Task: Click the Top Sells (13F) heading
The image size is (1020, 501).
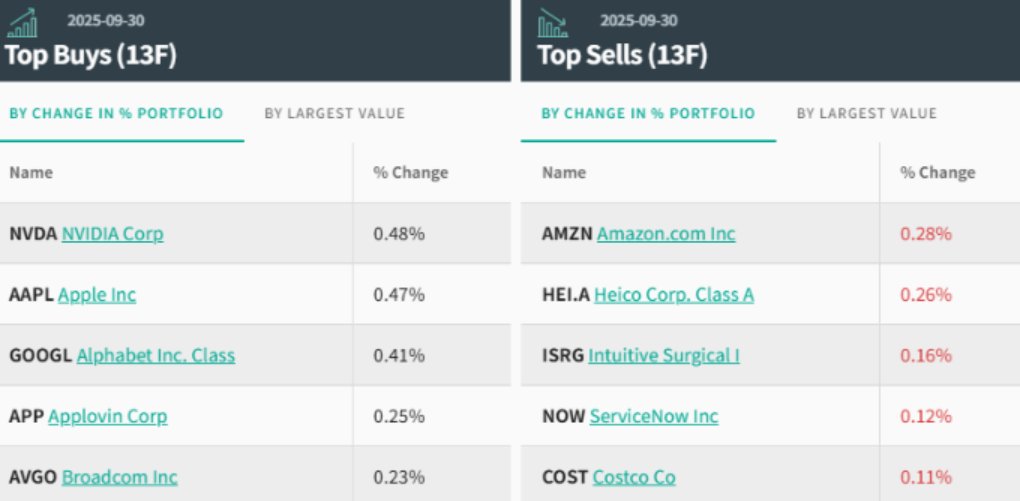Action: 622,54
